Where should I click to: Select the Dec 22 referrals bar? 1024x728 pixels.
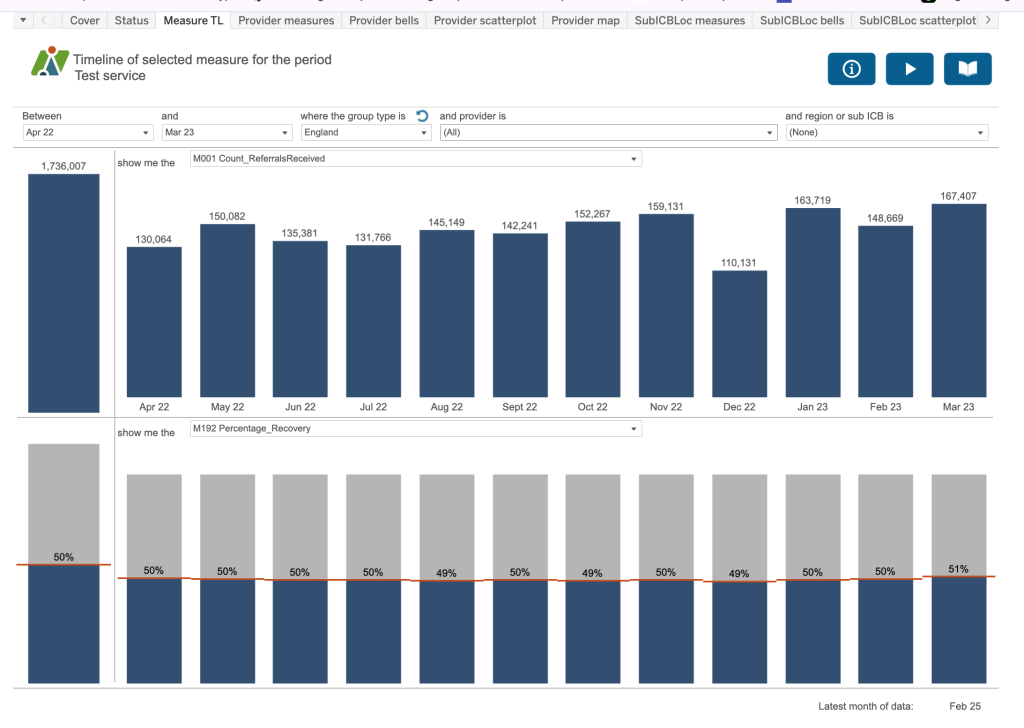pos(739,334)
